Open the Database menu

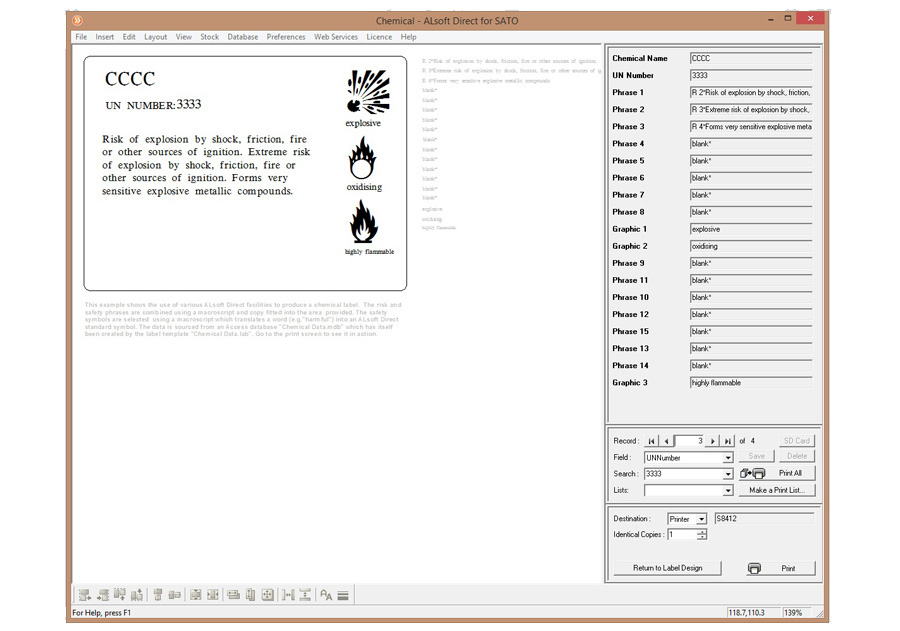click(x=242, y=37)
